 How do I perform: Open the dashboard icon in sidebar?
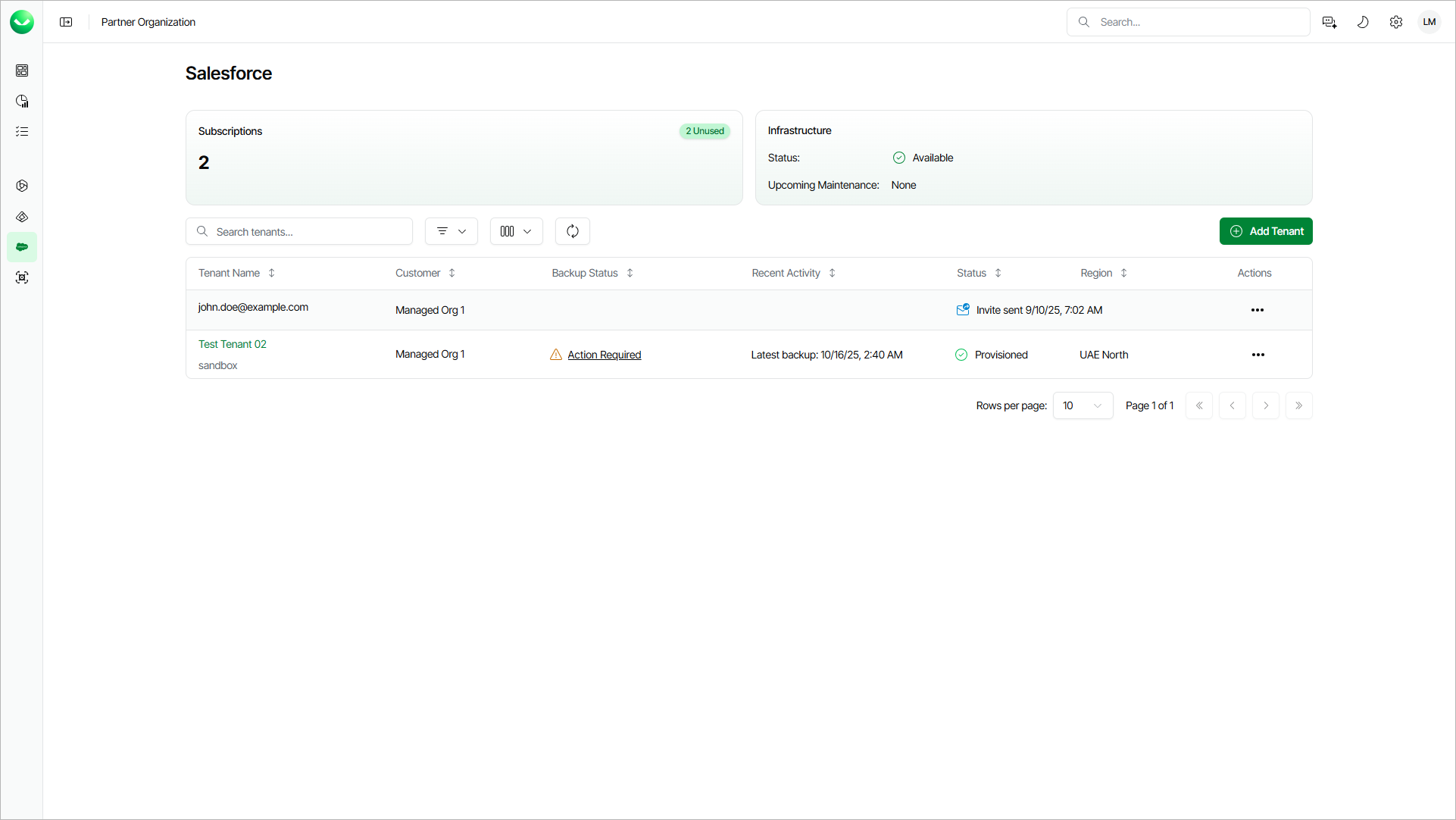22,70
